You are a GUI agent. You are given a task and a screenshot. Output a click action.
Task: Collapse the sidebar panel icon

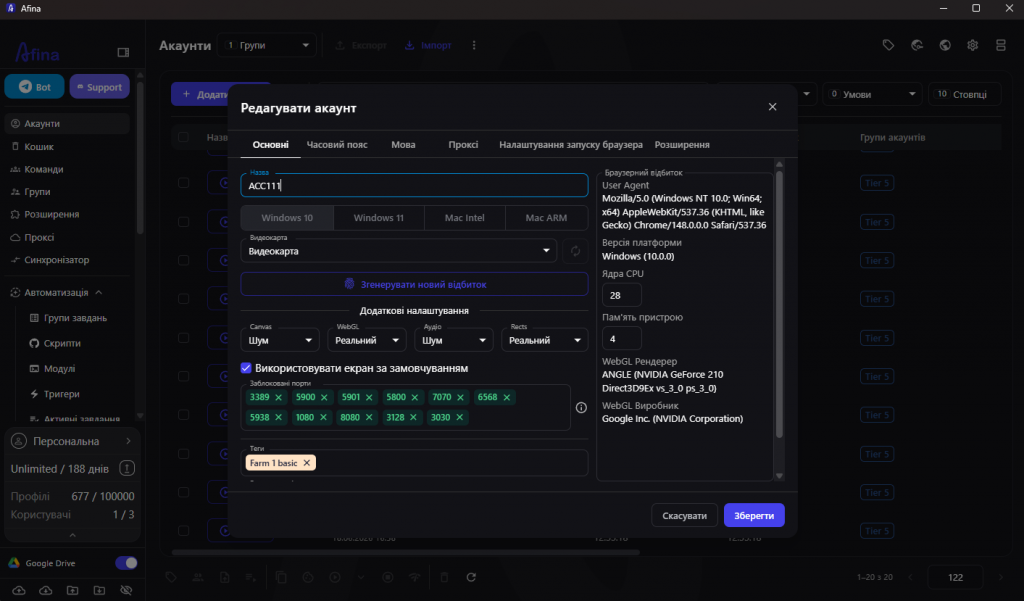[123, 52]
